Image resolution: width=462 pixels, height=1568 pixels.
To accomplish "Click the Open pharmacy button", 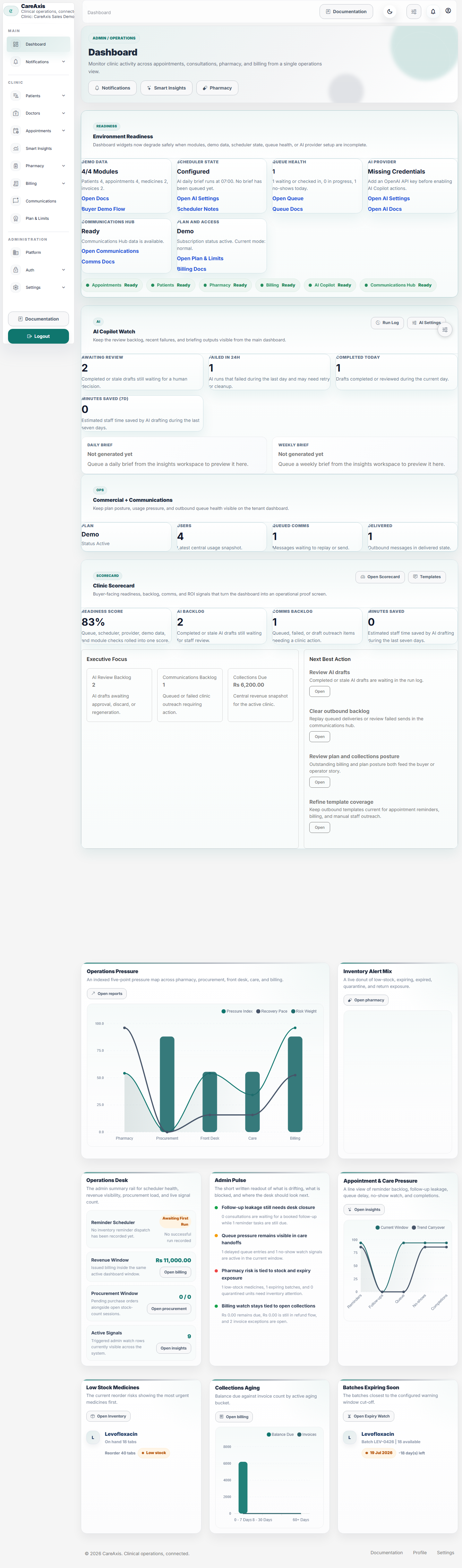I will coord(366,1000).
